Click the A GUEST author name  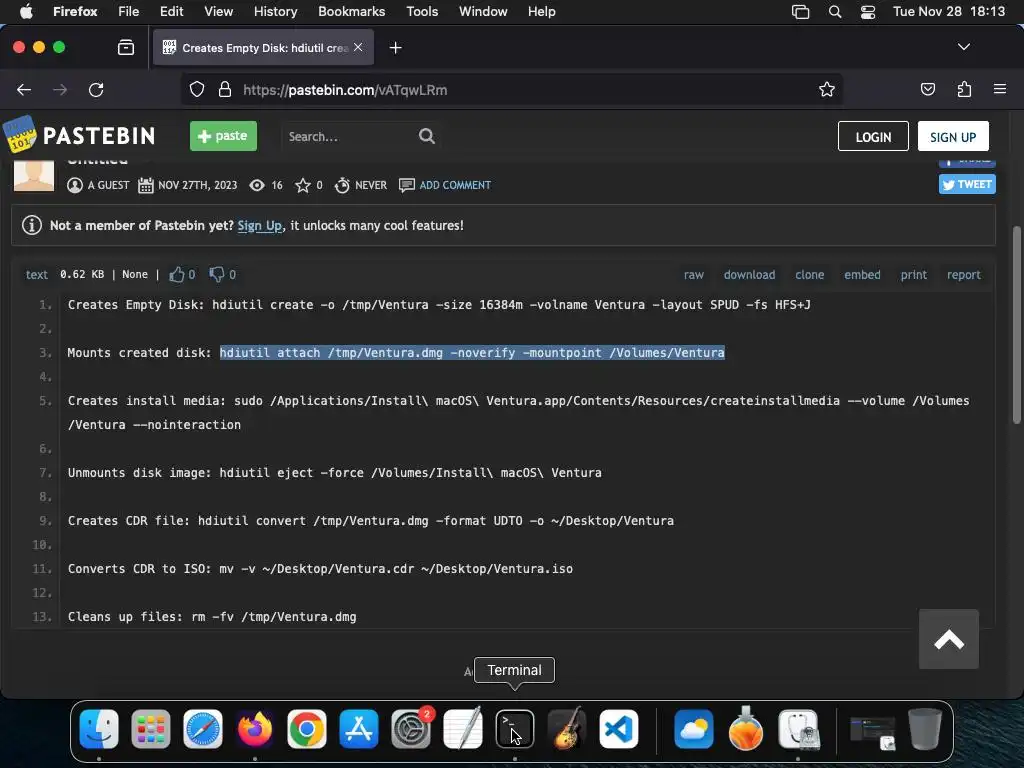coord(108,185)
